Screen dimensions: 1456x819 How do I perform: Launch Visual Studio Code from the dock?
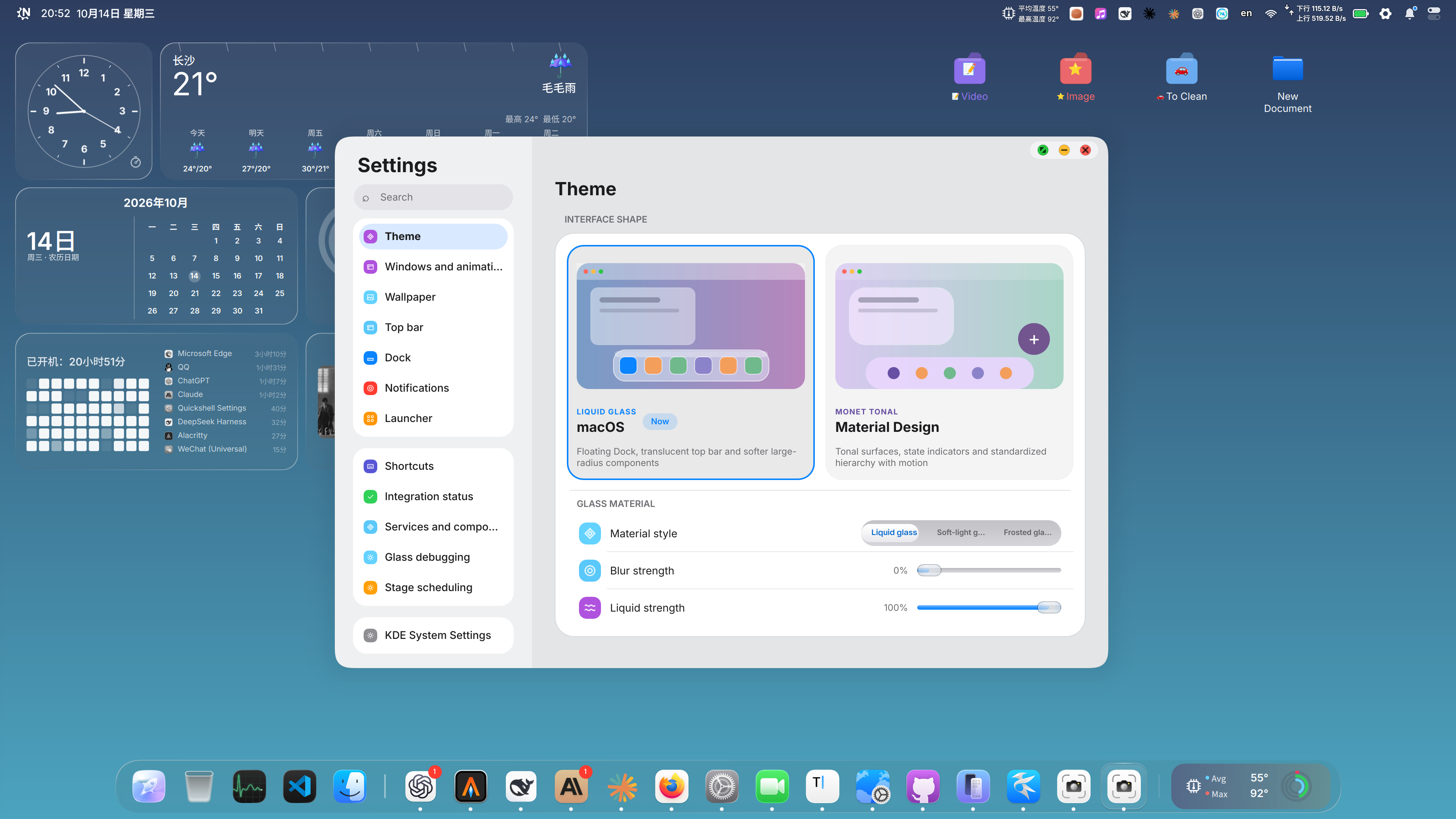(x=300, y=786)
